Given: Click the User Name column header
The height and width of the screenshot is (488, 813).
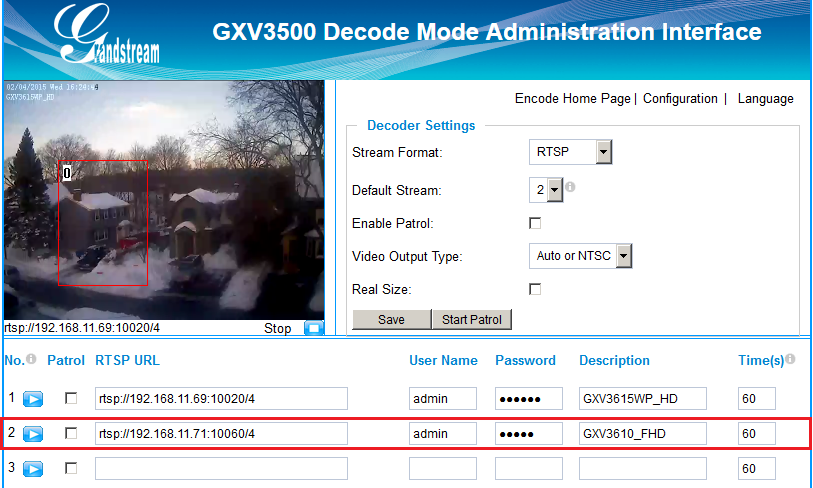Looking at the screenshot, I should coord(443,360).
